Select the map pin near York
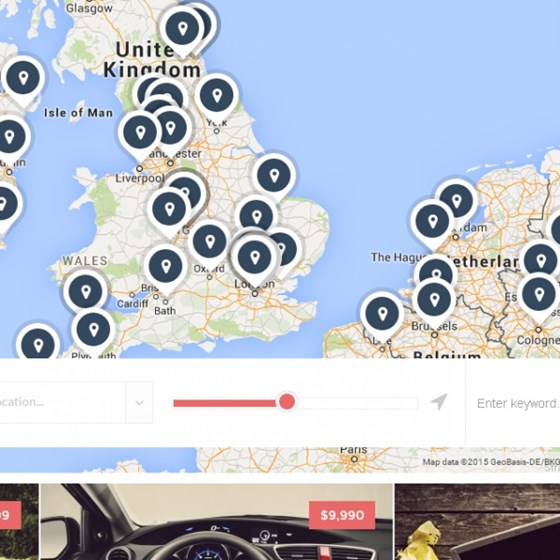The image size is (560, 560). (x=216, y=96)
